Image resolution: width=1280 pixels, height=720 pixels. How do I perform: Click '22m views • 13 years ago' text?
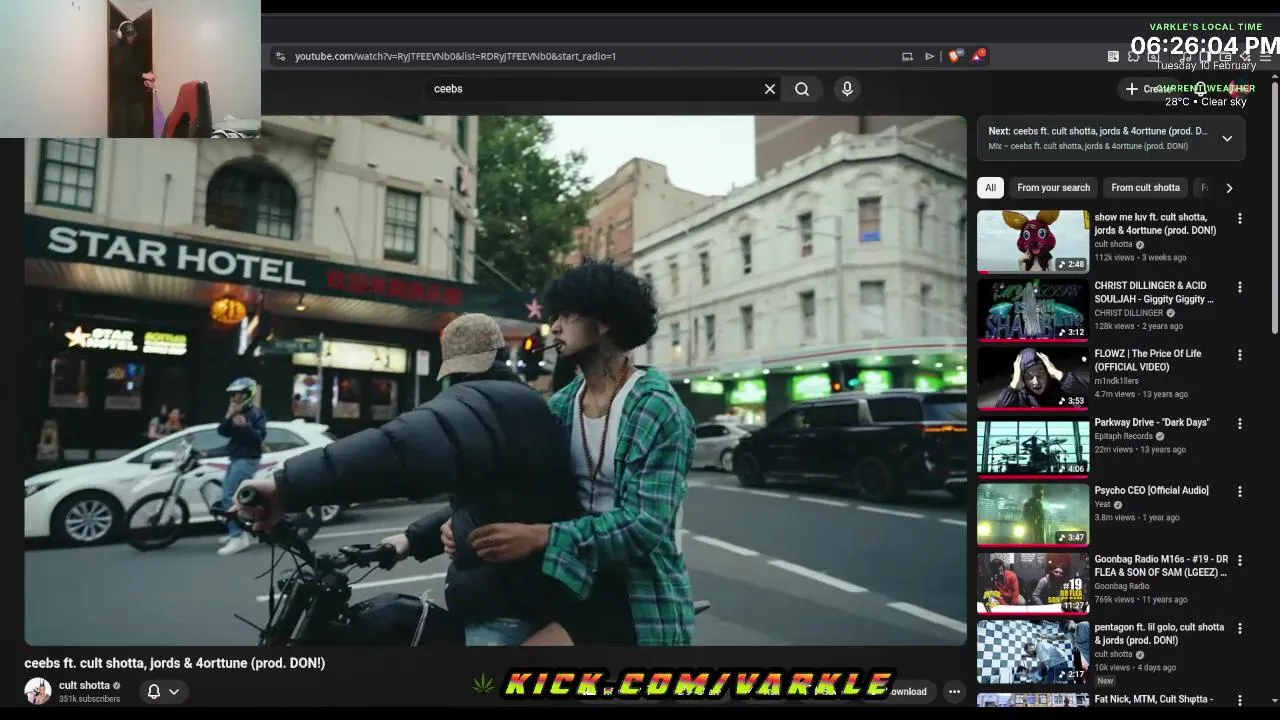[x=1140, y=450]
